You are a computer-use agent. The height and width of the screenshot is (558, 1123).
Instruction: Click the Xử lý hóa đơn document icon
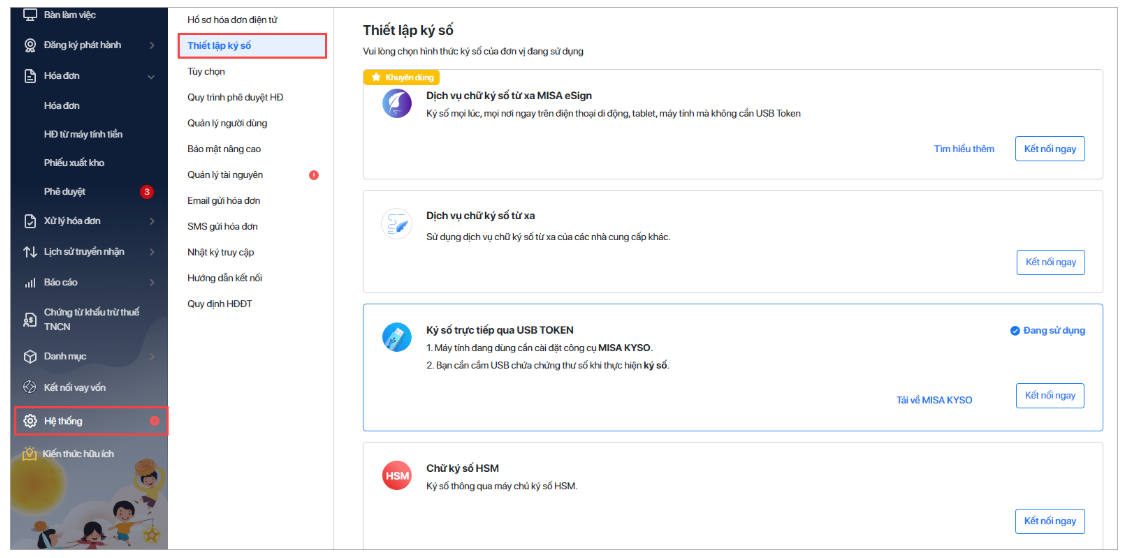coord(30,221)
